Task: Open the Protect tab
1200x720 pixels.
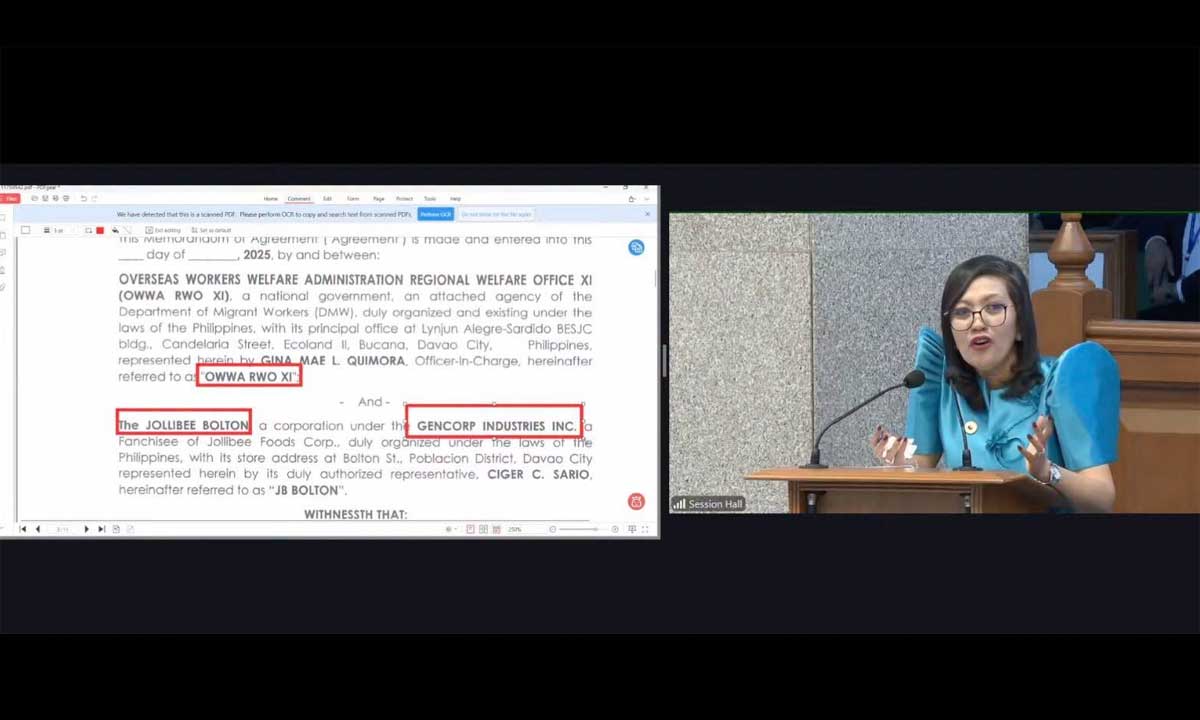Action: coord(404,199)
